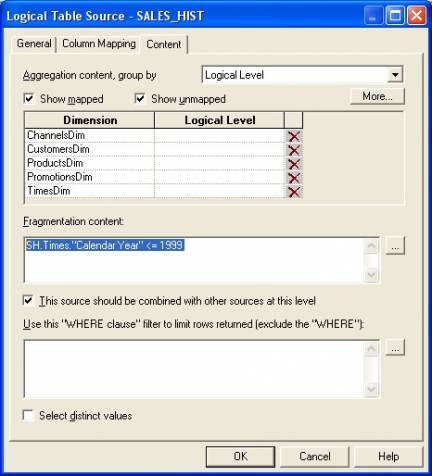Click inside the WHERE clause filter text box
The width and height of the screenshot is (432, 476).
pos(195,369)
